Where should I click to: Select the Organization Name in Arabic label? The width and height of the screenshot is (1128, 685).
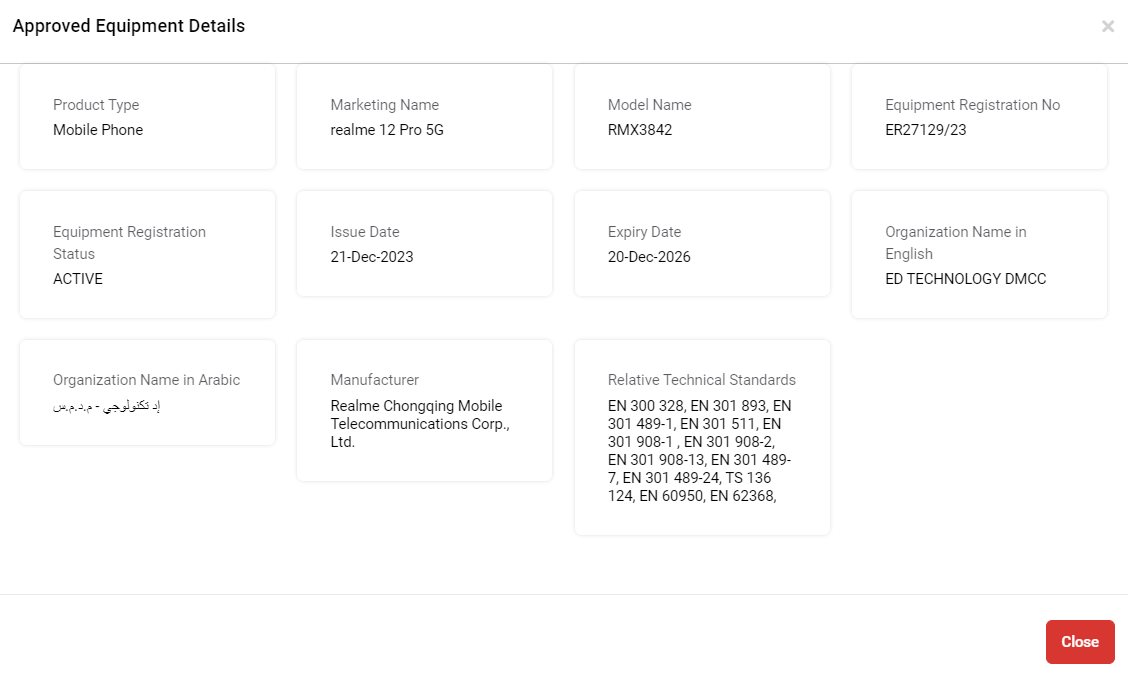pyautogui.click(x=146, y=380)
